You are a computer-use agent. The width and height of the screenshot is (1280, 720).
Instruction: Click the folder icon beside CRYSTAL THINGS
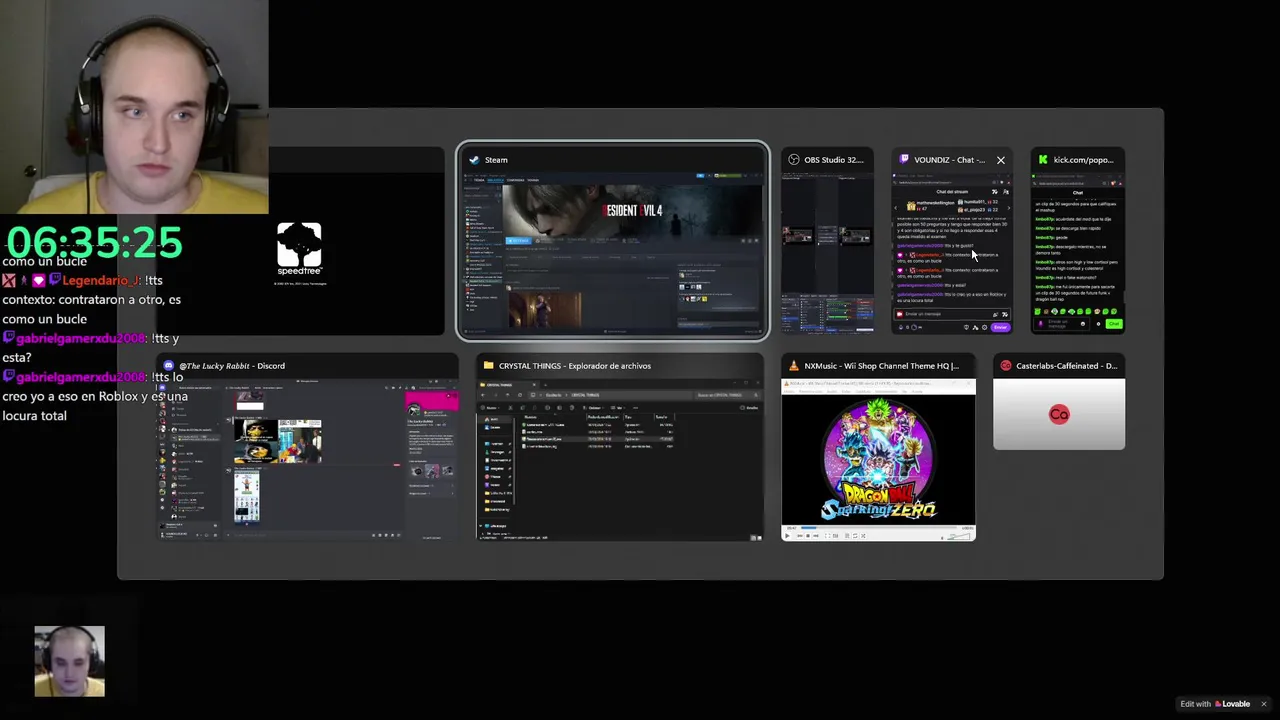pos(489,366)
